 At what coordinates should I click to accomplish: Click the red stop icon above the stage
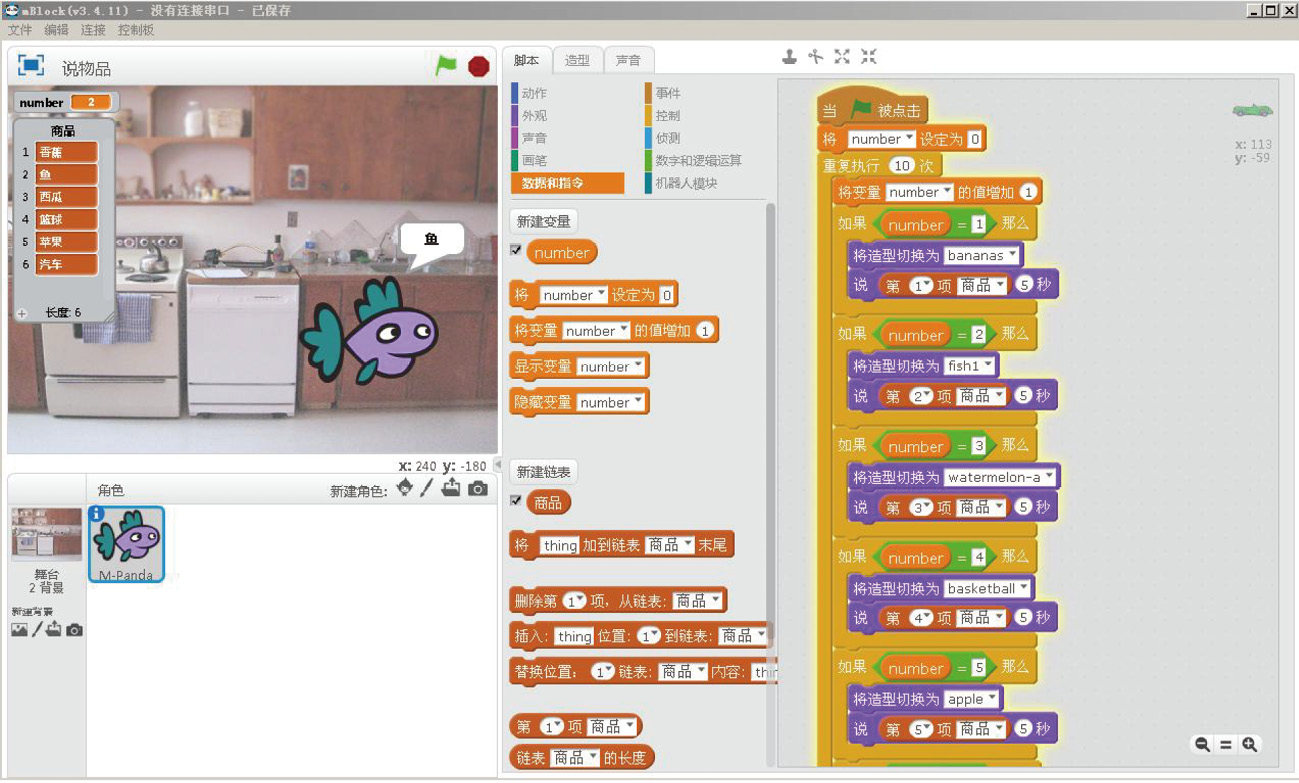pos(479,66)
